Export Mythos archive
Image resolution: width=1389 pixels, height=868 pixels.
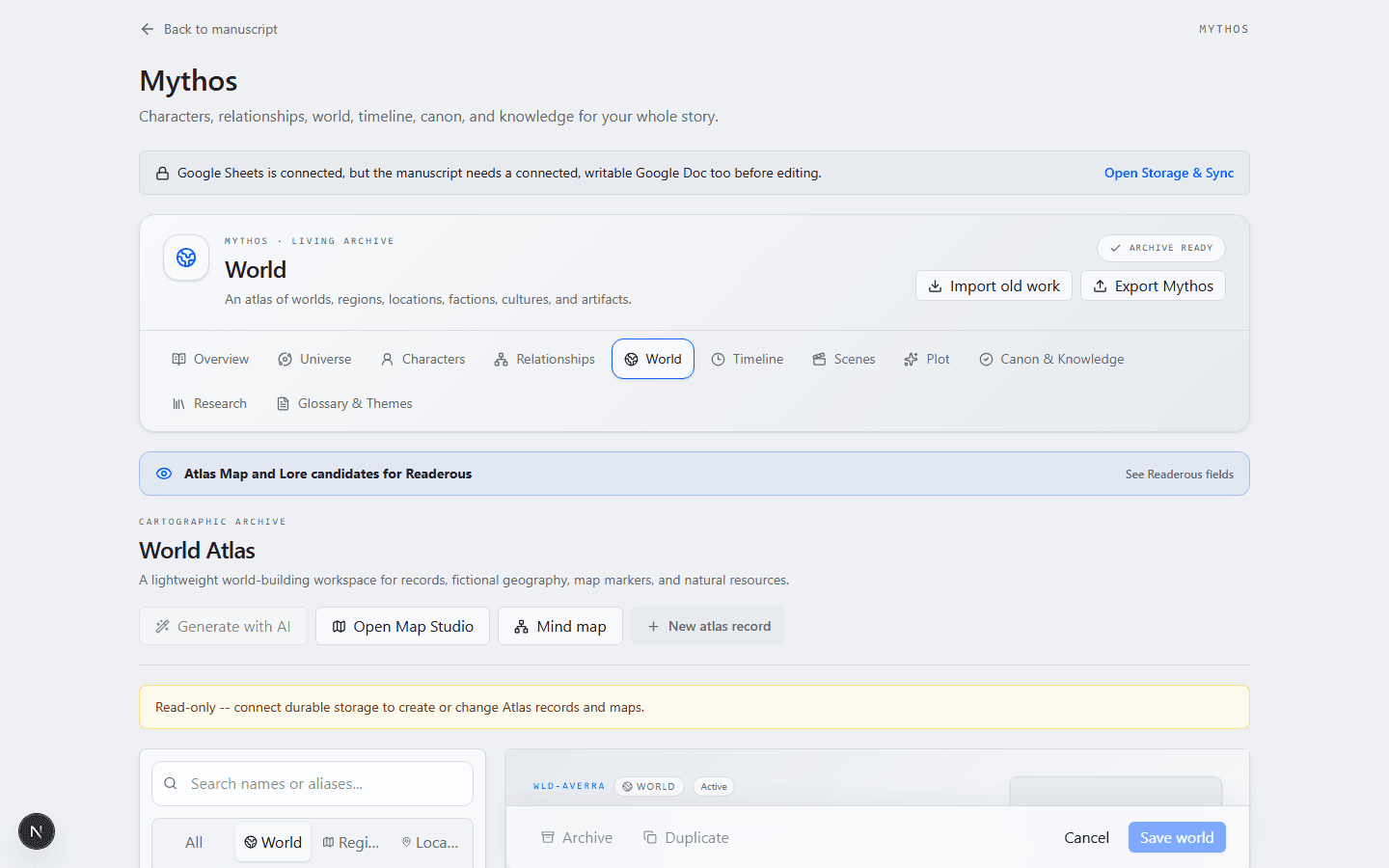[x=1154, y=285]
